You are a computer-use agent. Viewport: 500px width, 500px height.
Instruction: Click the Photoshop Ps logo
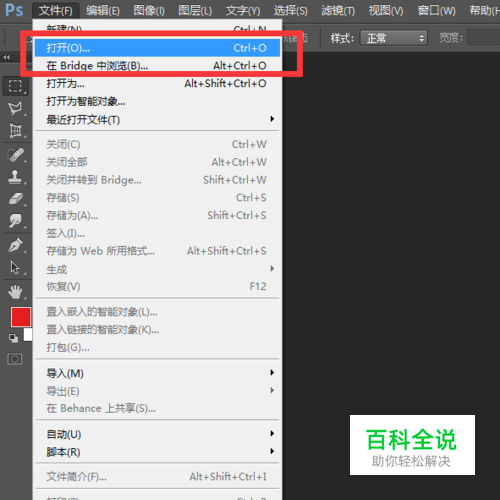(x=14, y=10)
